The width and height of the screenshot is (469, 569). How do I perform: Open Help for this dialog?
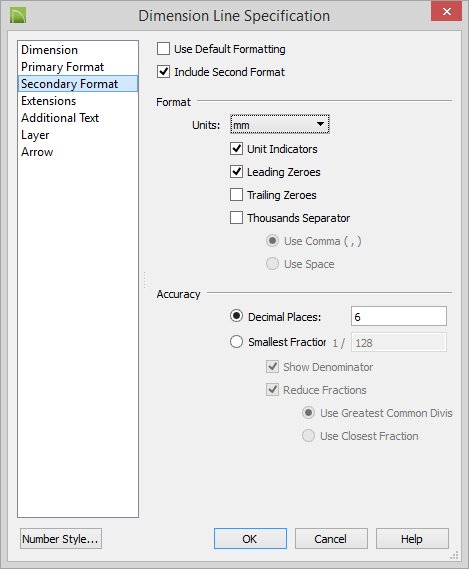[412, 539]
